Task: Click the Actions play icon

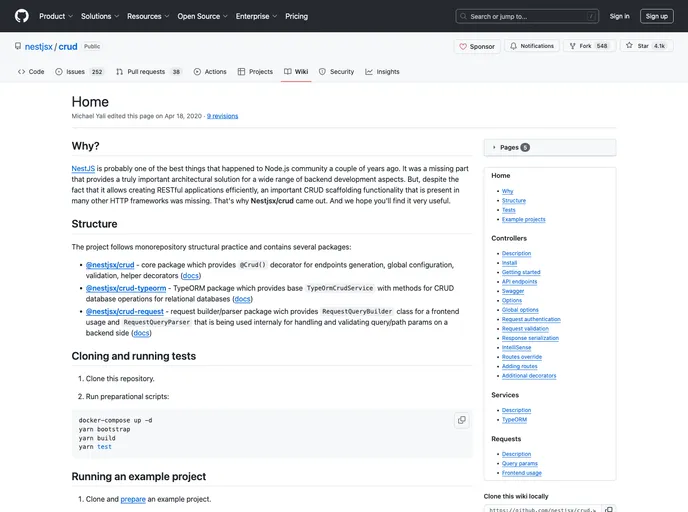Action: pyautogui.click(x=197, y=72)
